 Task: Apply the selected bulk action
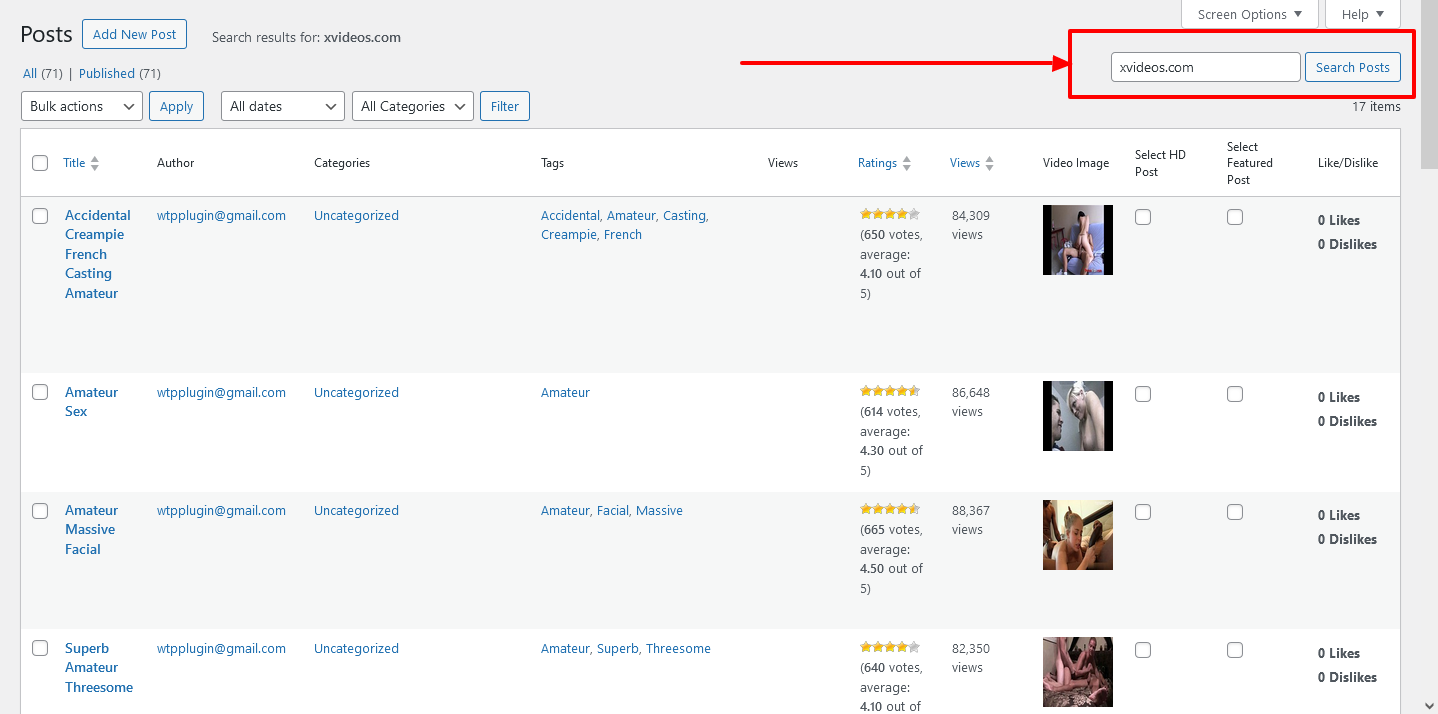(176, 105)
